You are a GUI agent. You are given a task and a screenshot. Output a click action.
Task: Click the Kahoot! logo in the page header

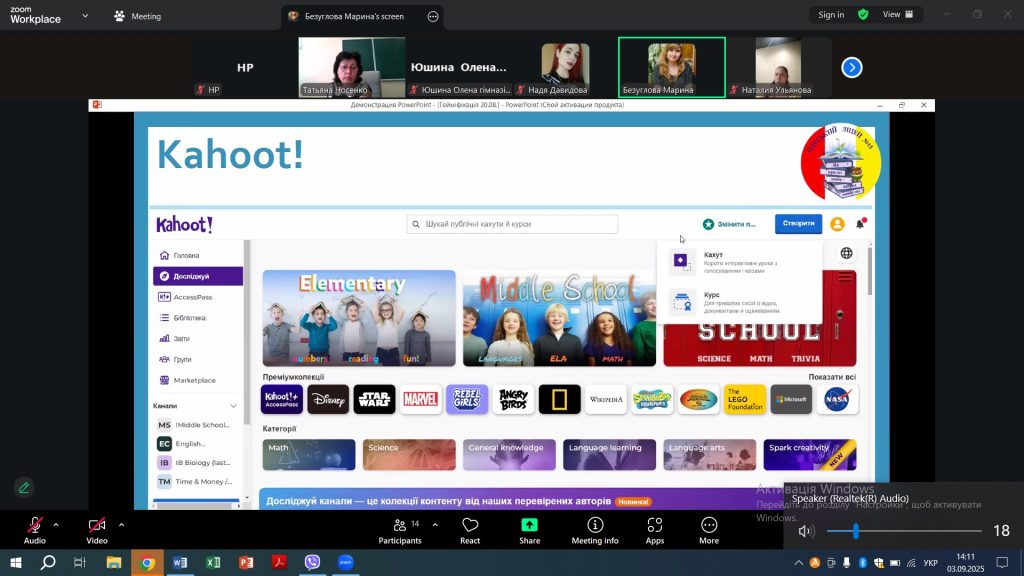click(x=184, y=225)
